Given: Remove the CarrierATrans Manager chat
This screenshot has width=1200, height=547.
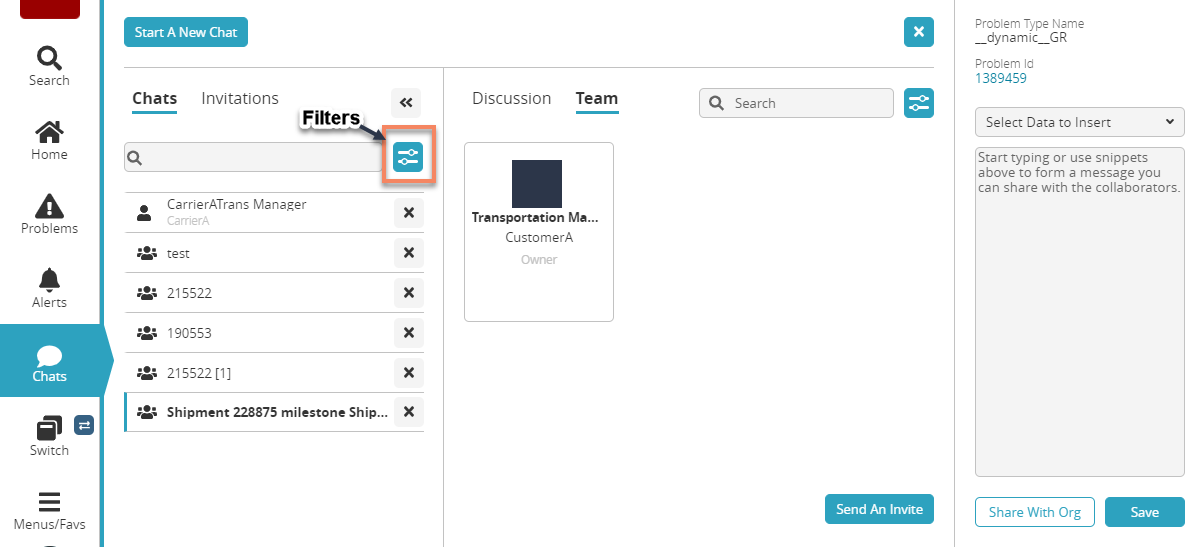Looking at the screenshot, I should (408, 212).
